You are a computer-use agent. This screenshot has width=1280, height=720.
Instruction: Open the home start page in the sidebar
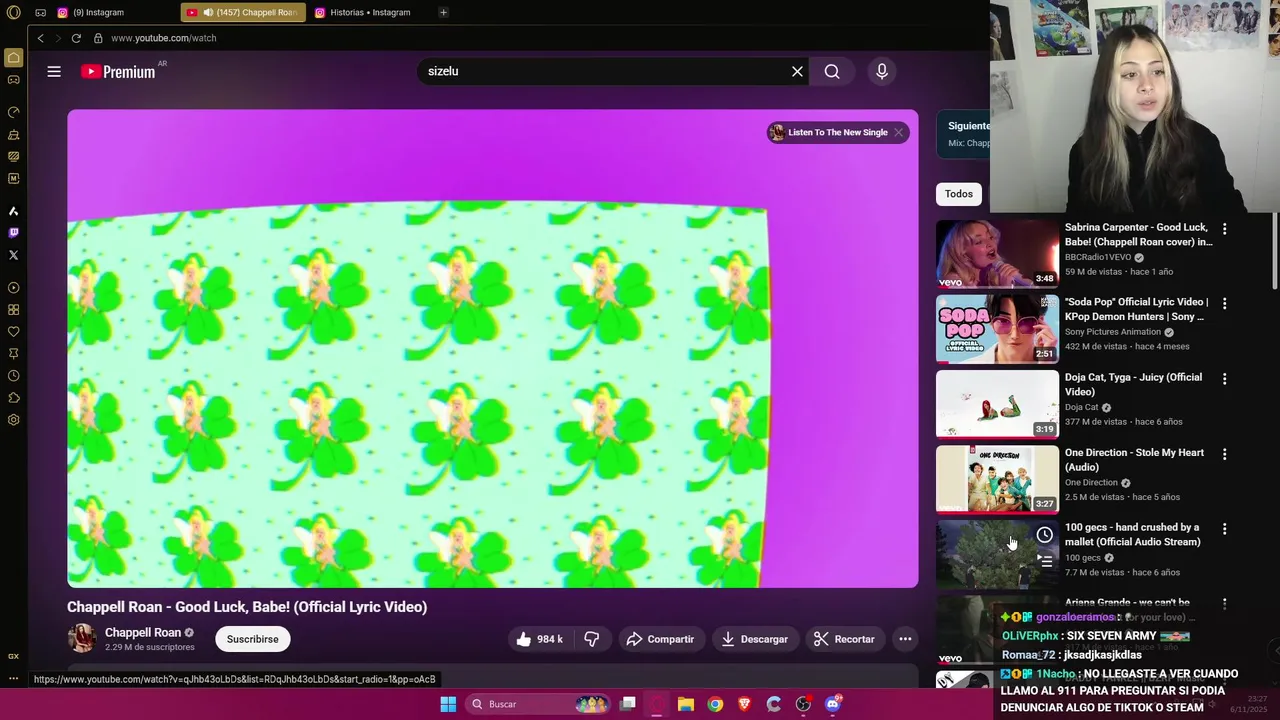(13, 58)
